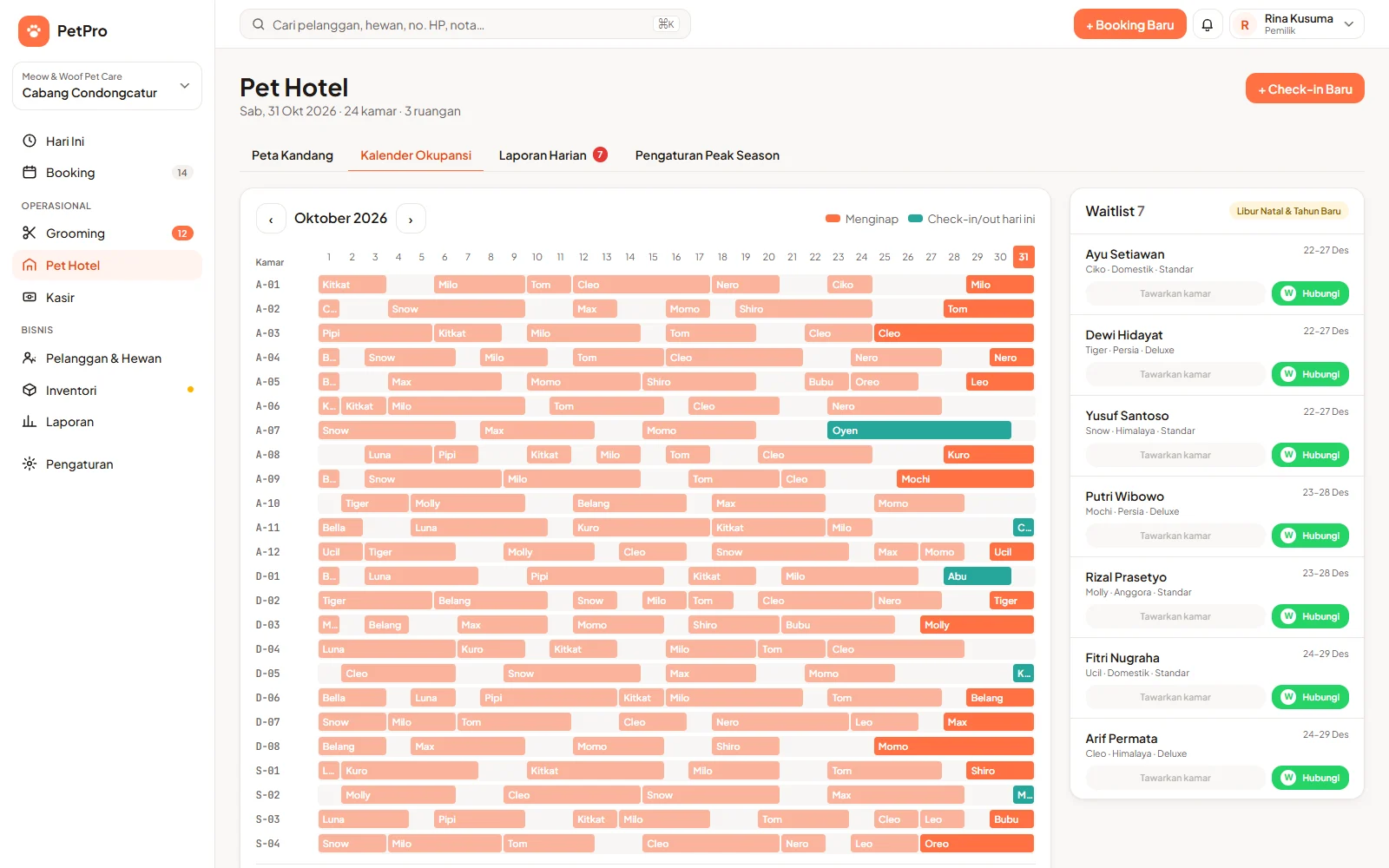Click the teal Check-in/out legend swatch
The height and width of the screenshot is (868, 1389).
coord(915,219)
